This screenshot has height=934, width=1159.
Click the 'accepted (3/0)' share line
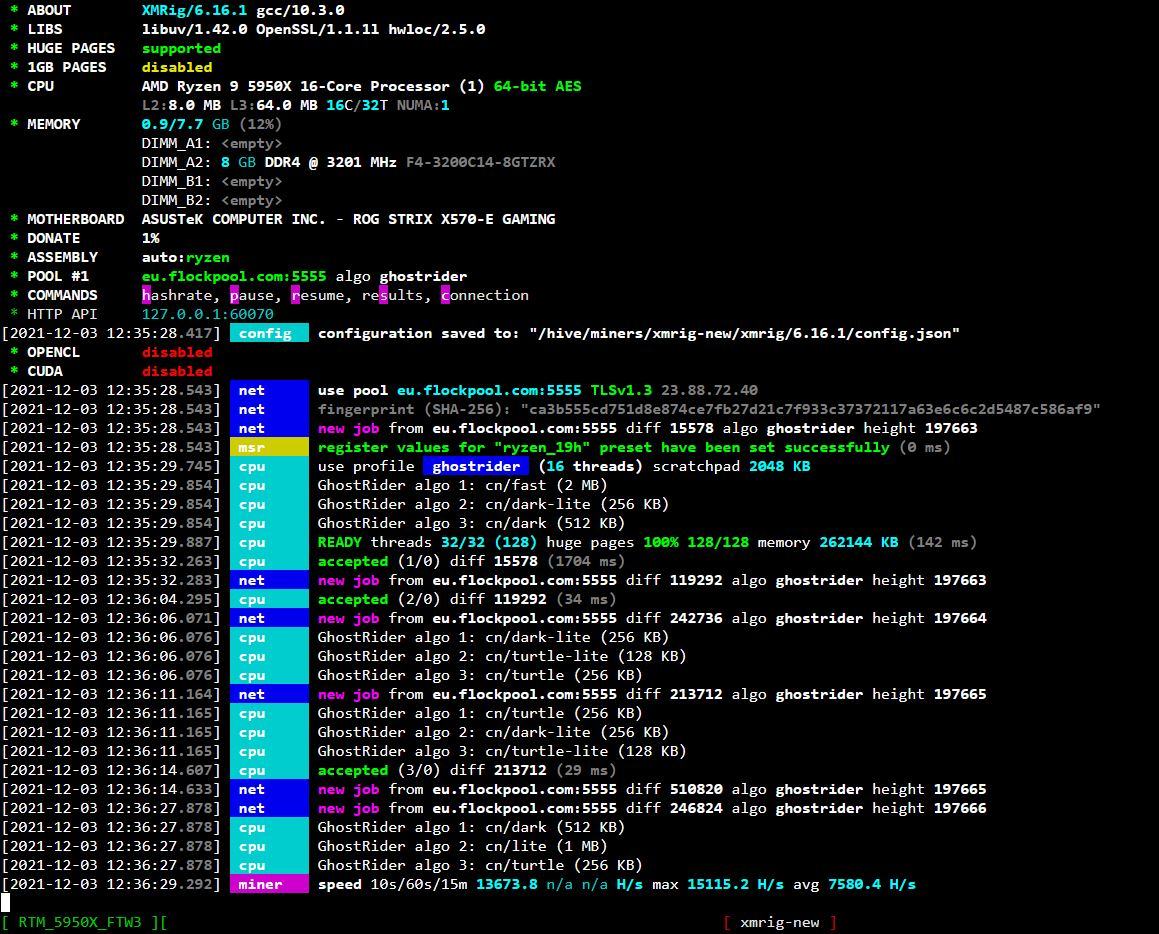pyautogui.click(x=467, y=771)
